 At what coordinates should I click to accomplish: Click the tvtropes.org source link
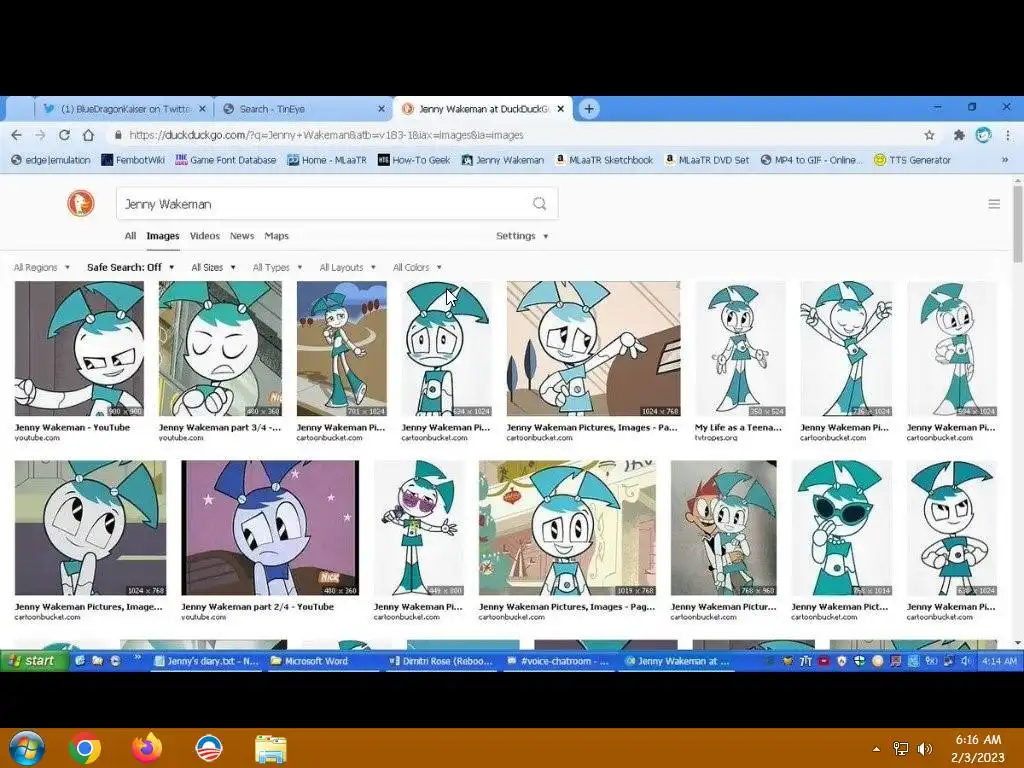pyautogui.click(x=716, y=438)
